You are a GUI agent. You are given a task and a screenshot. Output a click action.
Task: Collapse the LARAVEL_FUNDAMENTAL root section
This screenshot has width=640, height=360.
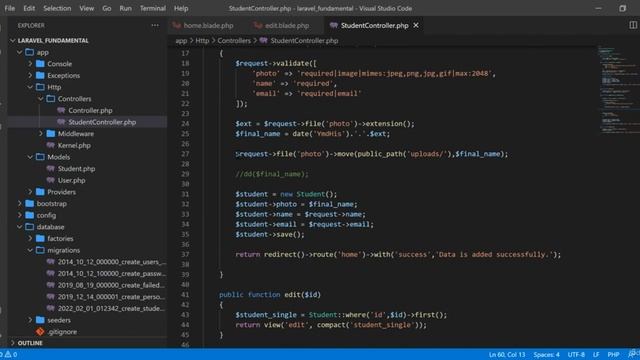(x=13, y=40)
